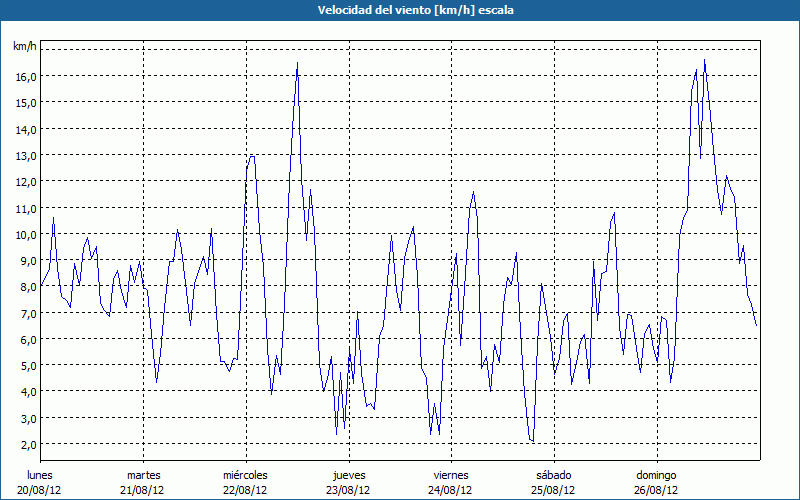This screenshot has width=800, height=500.
Task: Select the 10,0 y-axis tick label
Action: pos(25,234)
